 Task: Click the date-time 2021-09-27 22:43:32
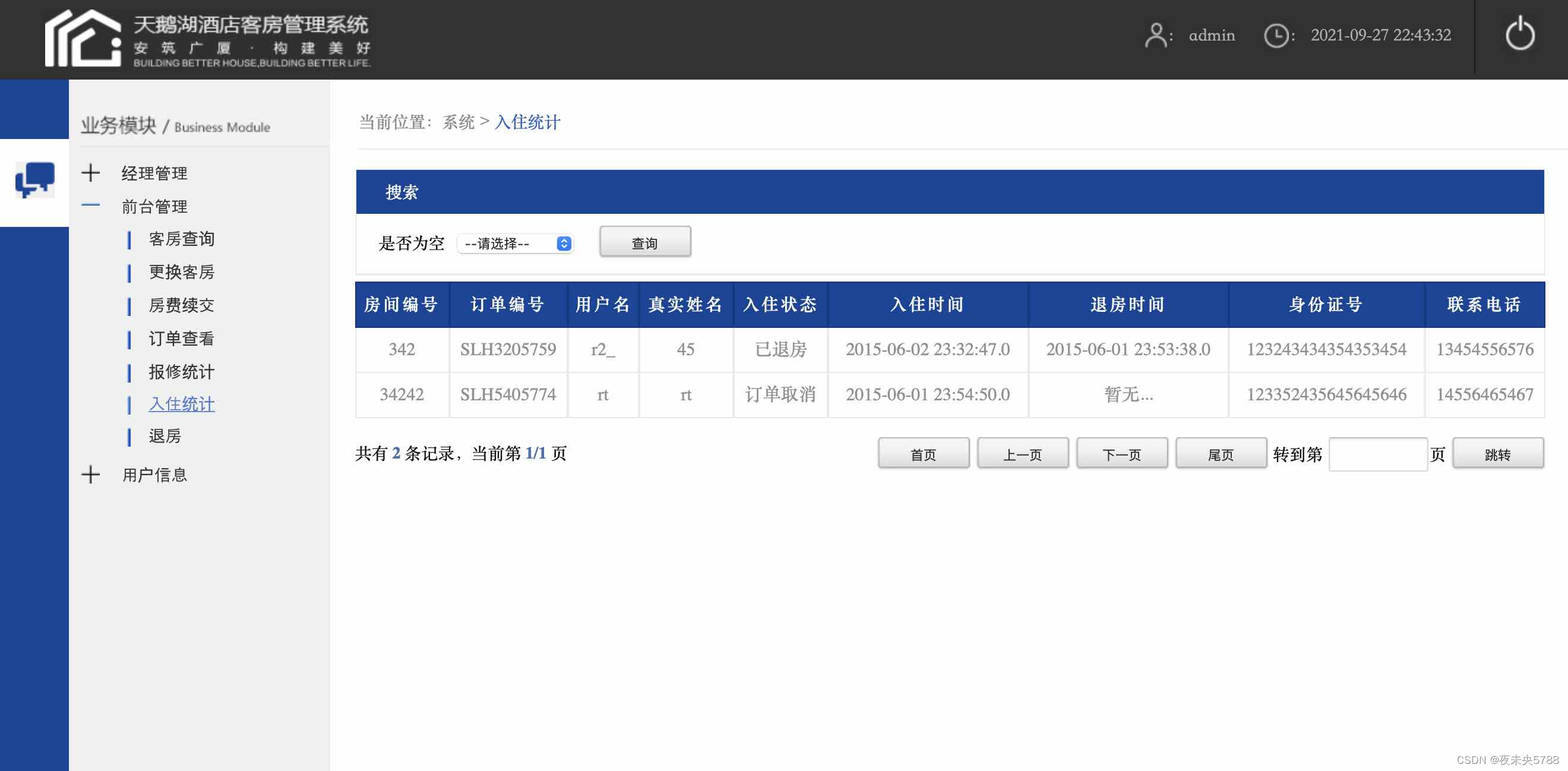pos(1380,35)
